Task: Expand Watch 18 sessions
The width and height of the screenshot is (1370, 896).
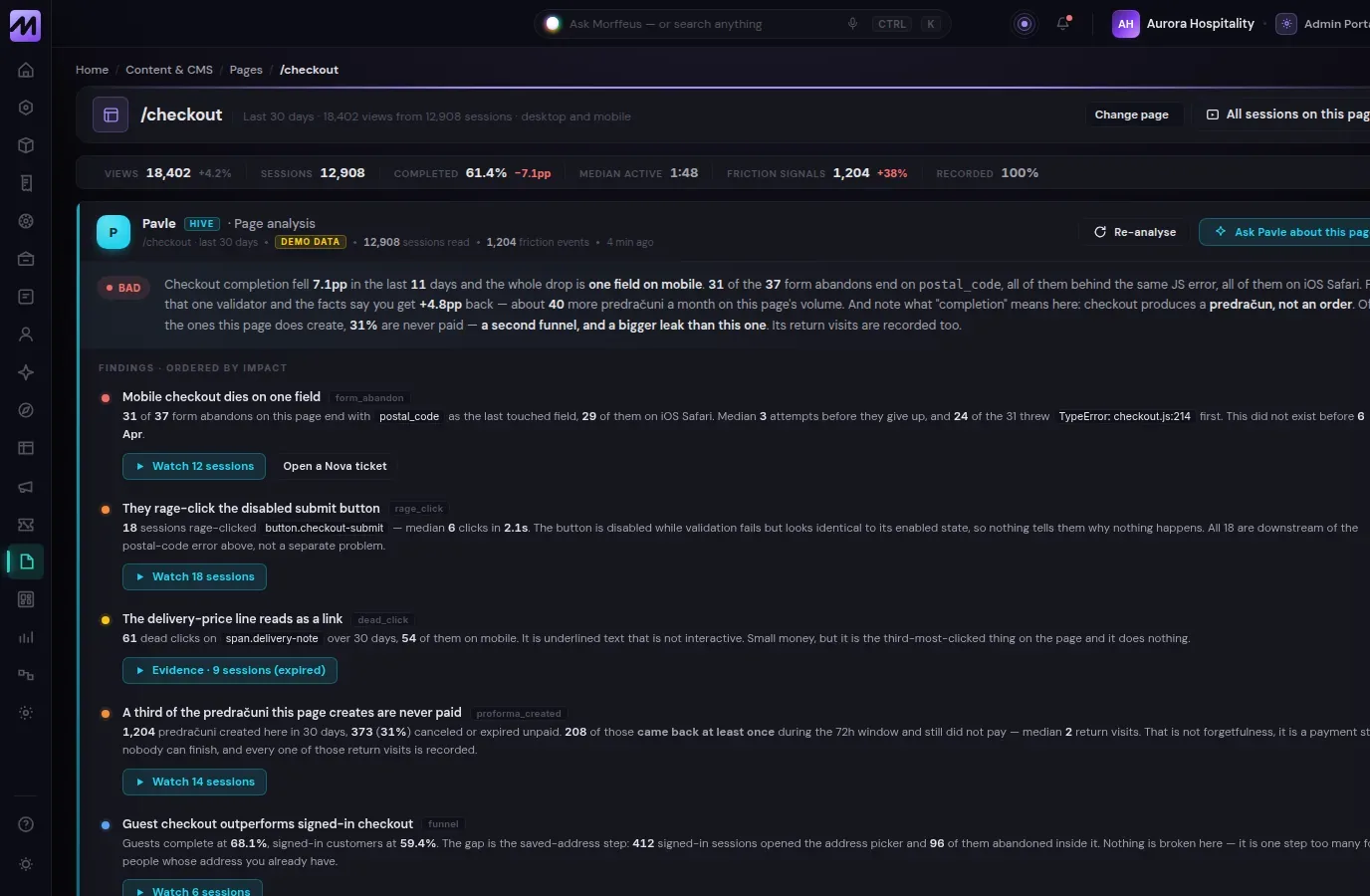Action: click(x=194, y=576)
